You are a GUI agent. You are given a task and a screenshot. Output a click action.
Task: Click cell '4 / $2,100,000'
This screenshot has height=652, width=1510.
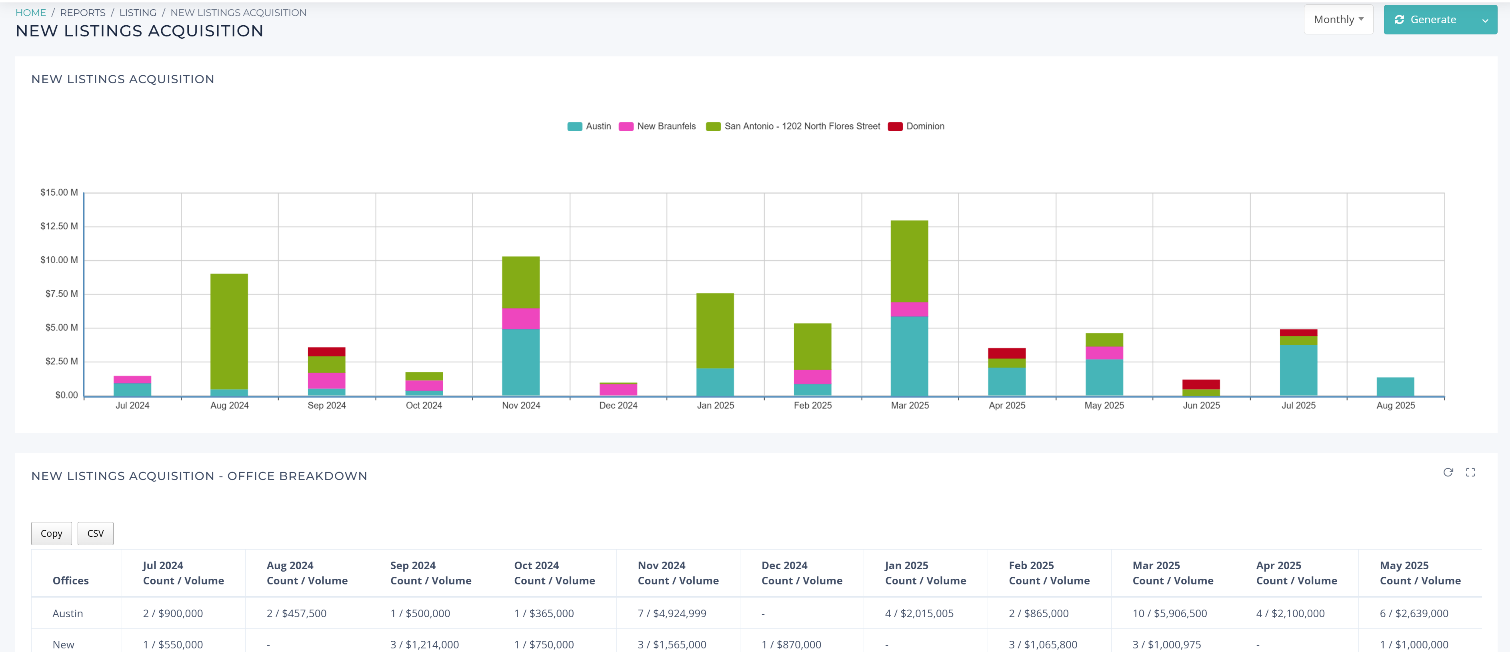click(x=1290, y=613)
